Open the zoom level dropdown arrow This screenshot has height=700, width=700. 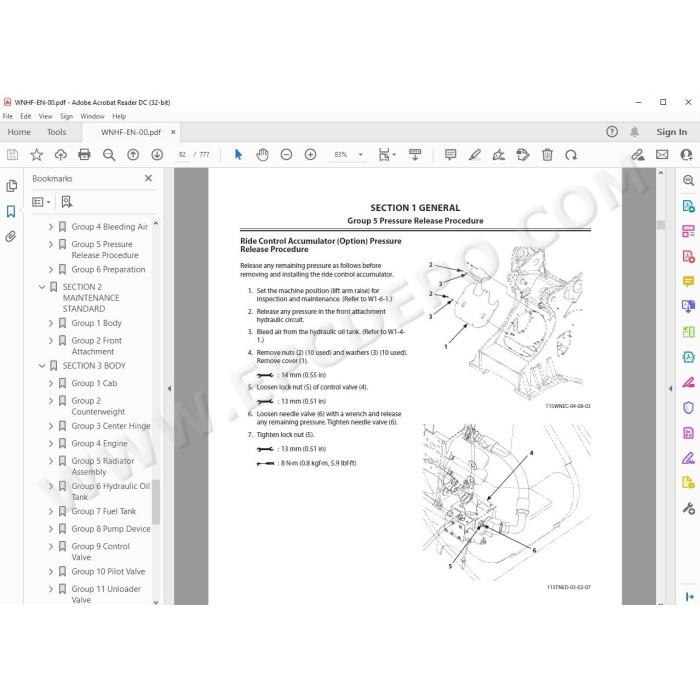click(x=361, y=155)
